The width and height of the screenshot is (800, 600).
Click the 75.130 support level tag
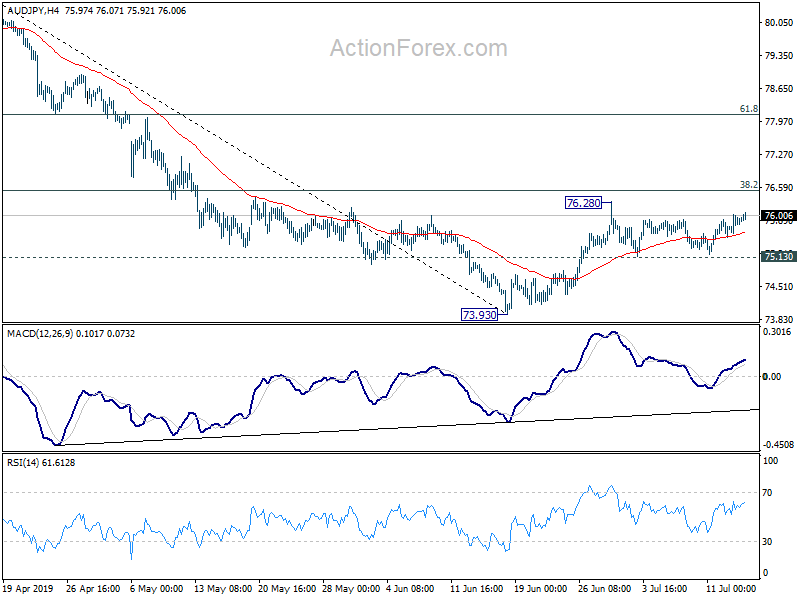click(x=779, y=256)
